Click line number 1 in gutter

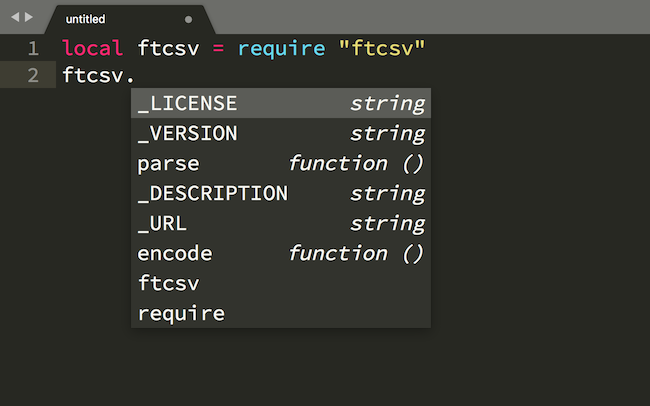pyautogui.click(x=33, y=49)
